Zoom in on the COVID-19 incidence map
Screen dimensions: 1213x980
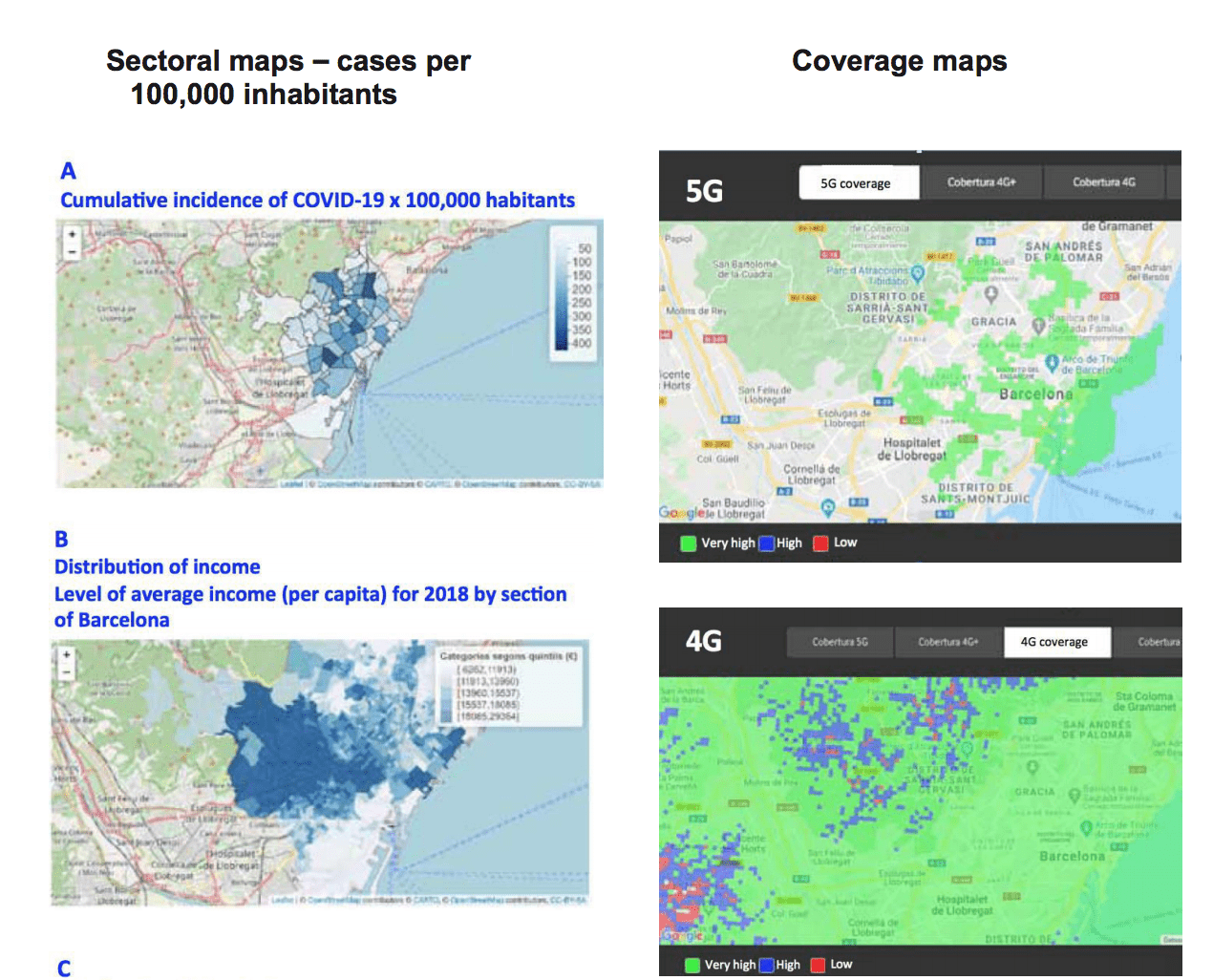click(72, 234)
